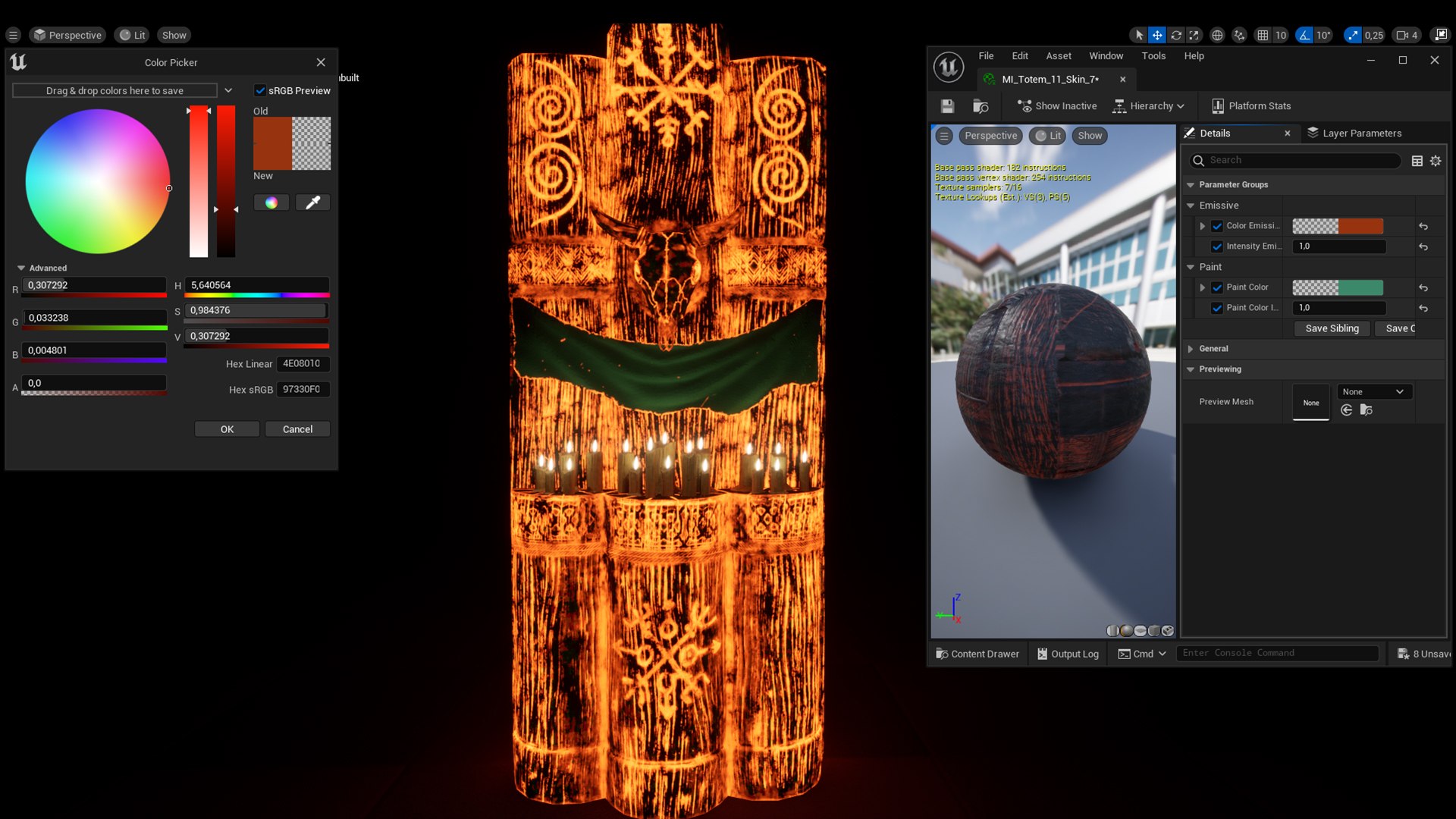Open Content Drawer
The width and height of the screenshot is (1456, 819).
(977, 654)
